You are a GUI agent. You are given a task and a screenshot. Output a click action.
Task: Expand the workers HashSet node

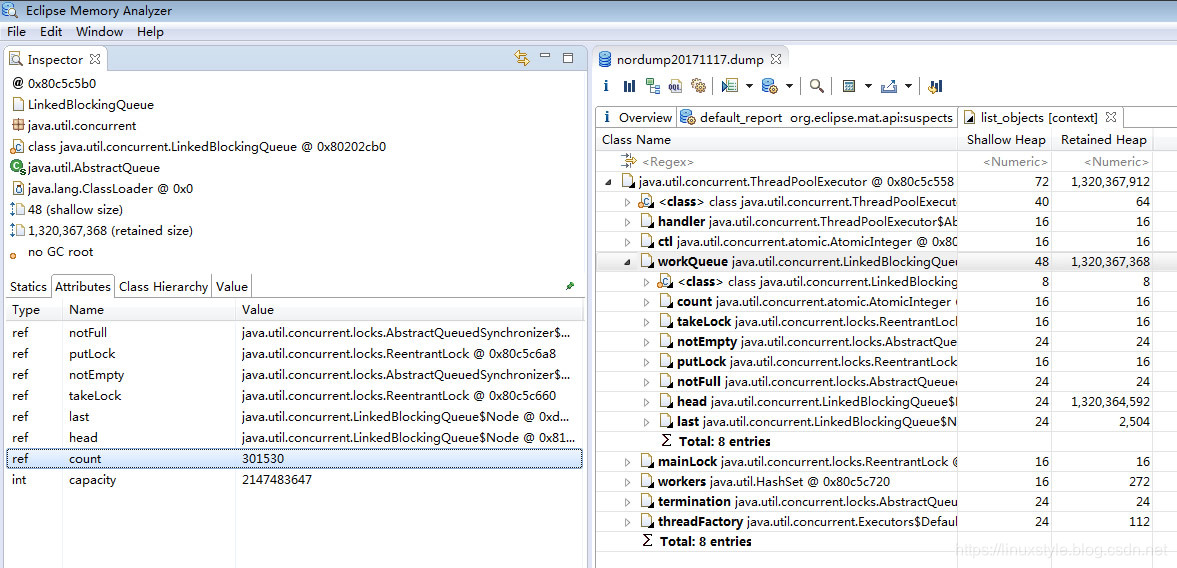coord(628,482)
